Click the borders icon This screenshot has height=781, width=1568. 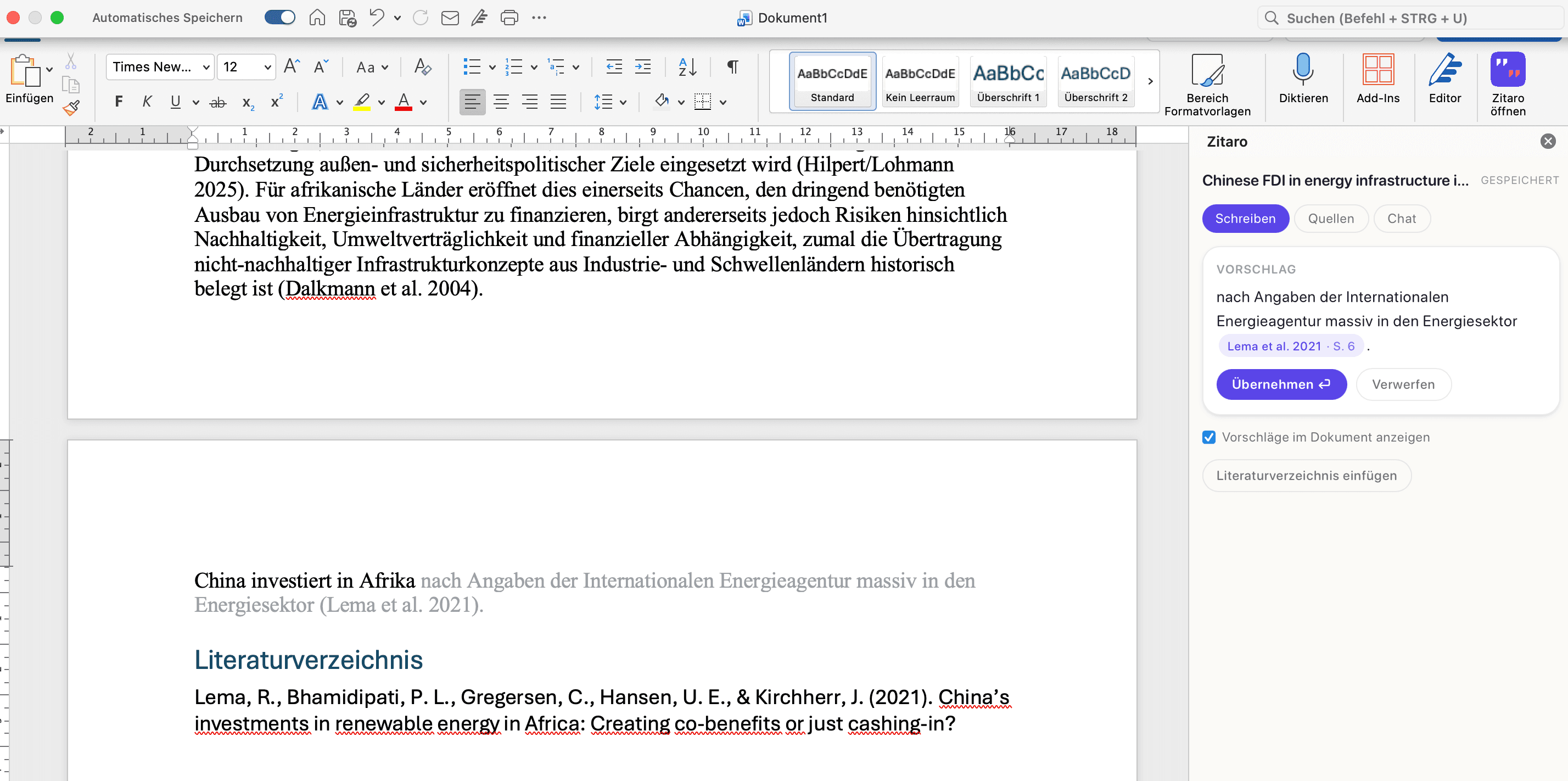[x=702, y=102]
